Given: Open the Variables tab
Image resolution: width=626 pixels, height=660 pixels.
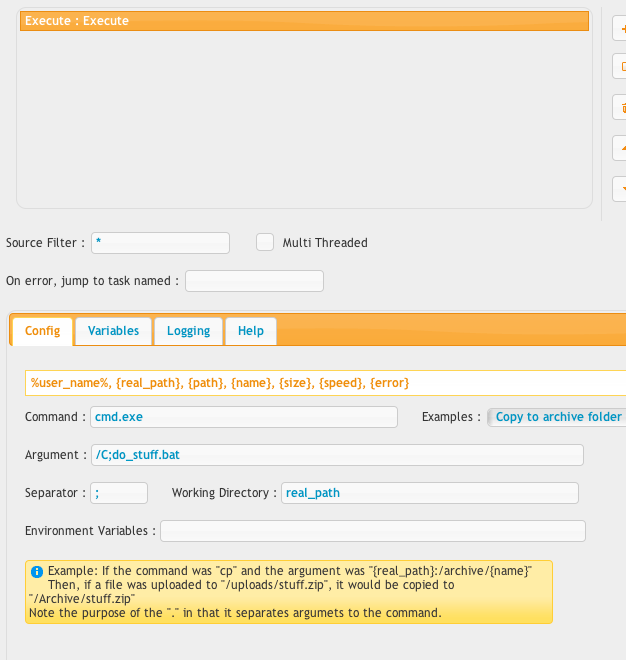Looking at the screenshot, I should click(113, 331).
